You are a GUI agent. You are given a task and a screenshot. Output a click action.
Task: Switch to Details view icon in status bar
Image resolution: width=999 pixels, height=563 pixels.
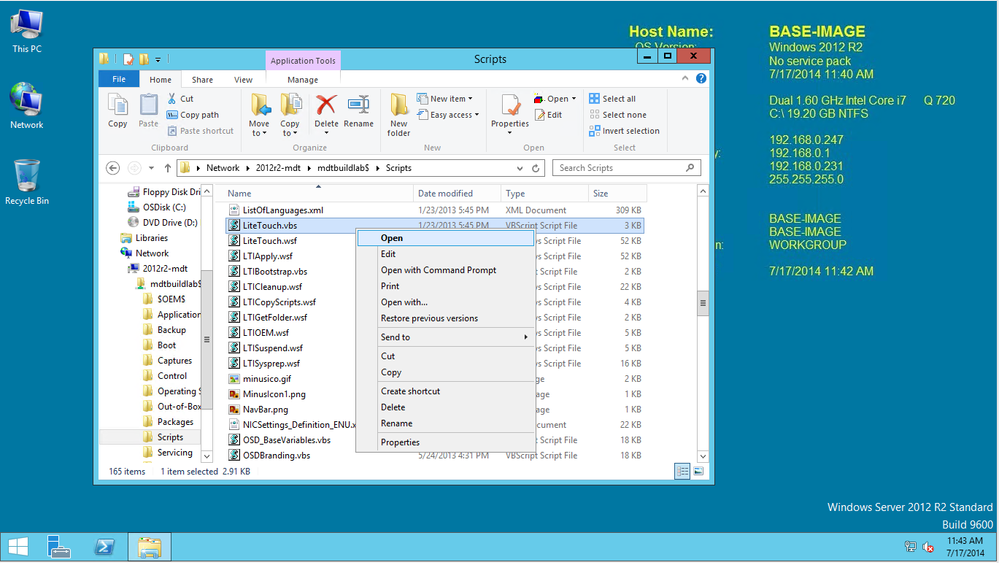click(x=682, y=471)
